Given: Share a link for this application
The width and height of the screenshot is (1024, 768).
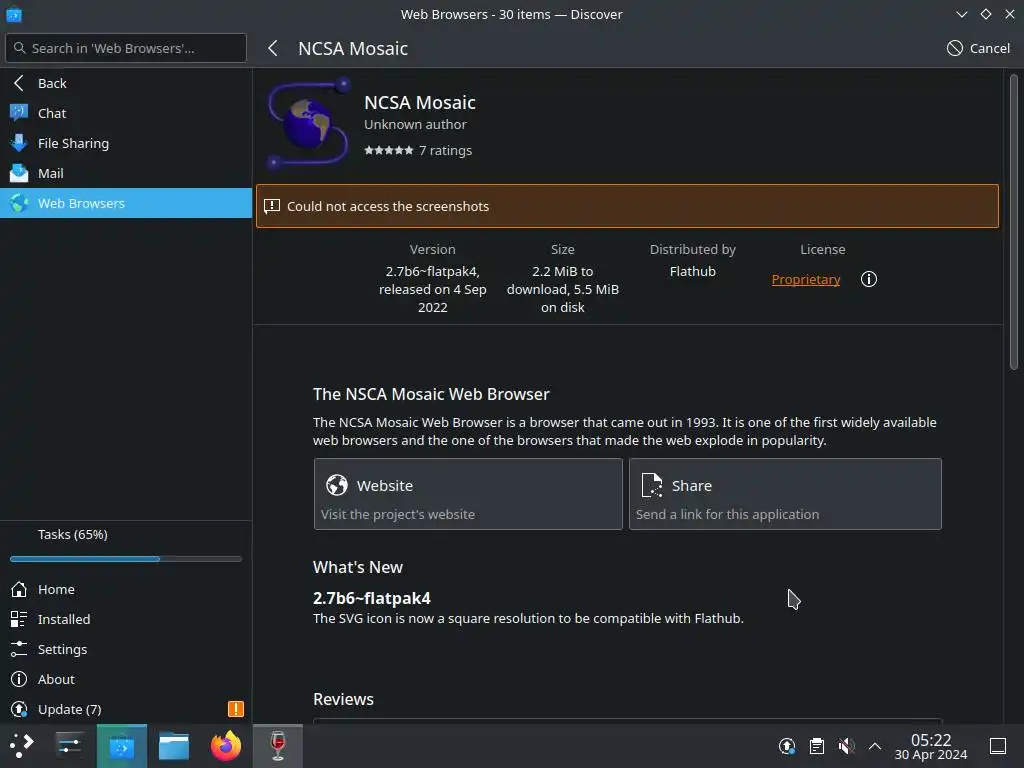Looking at the screenshot, I should [x=785, y=494].
